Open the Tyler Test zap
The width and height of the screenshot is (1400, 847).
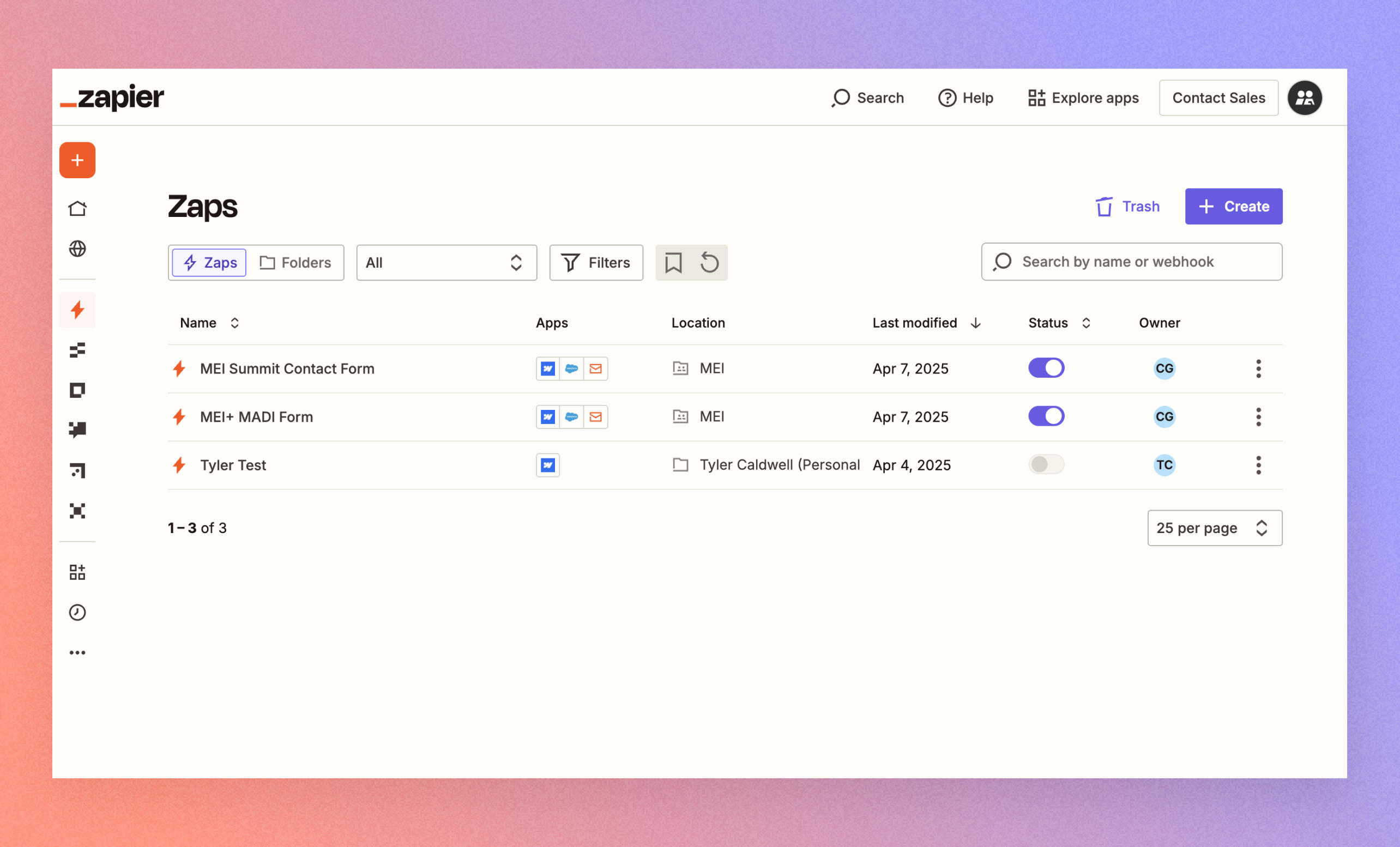(x=233, y=465)
